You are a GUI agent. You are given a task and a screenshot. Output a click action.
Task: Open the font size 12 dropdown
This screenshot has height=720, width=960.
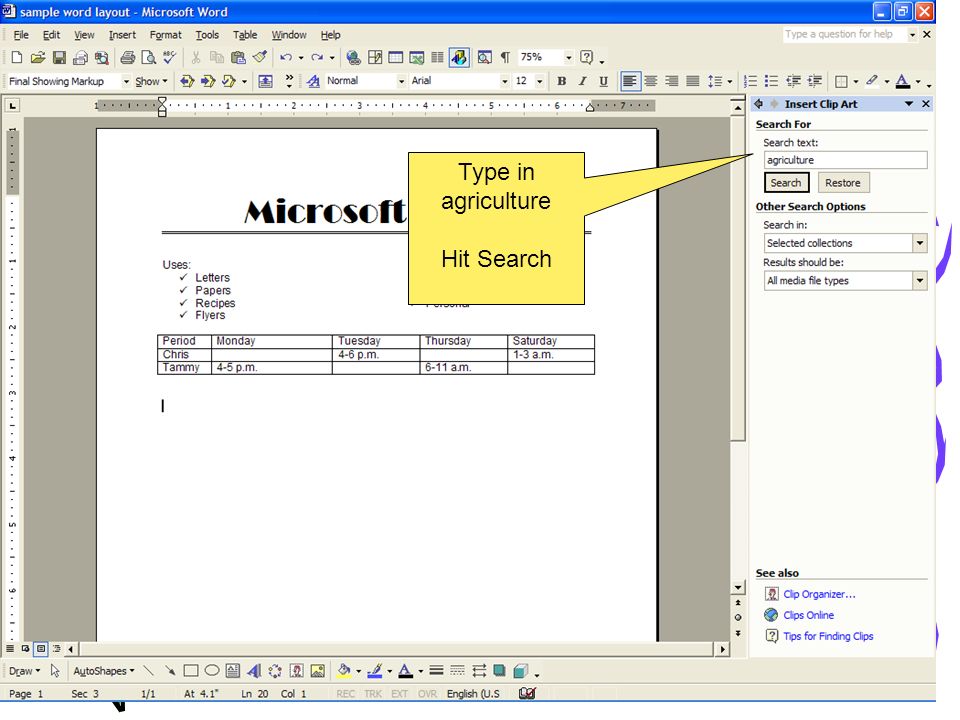coord(539,81)
